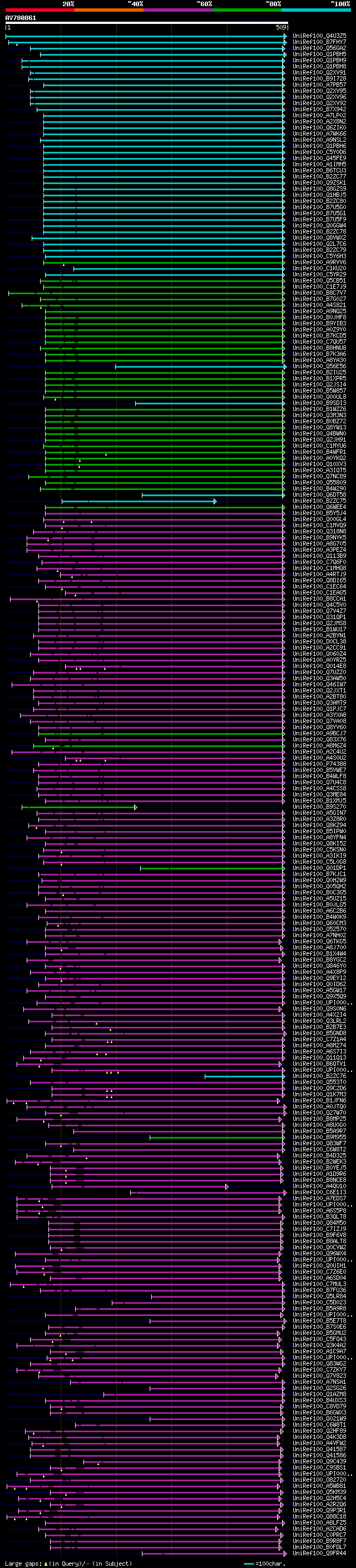Open hit UniRef100_Q4U3Z5
The image size is (356, 1568).
click(319, 36)
